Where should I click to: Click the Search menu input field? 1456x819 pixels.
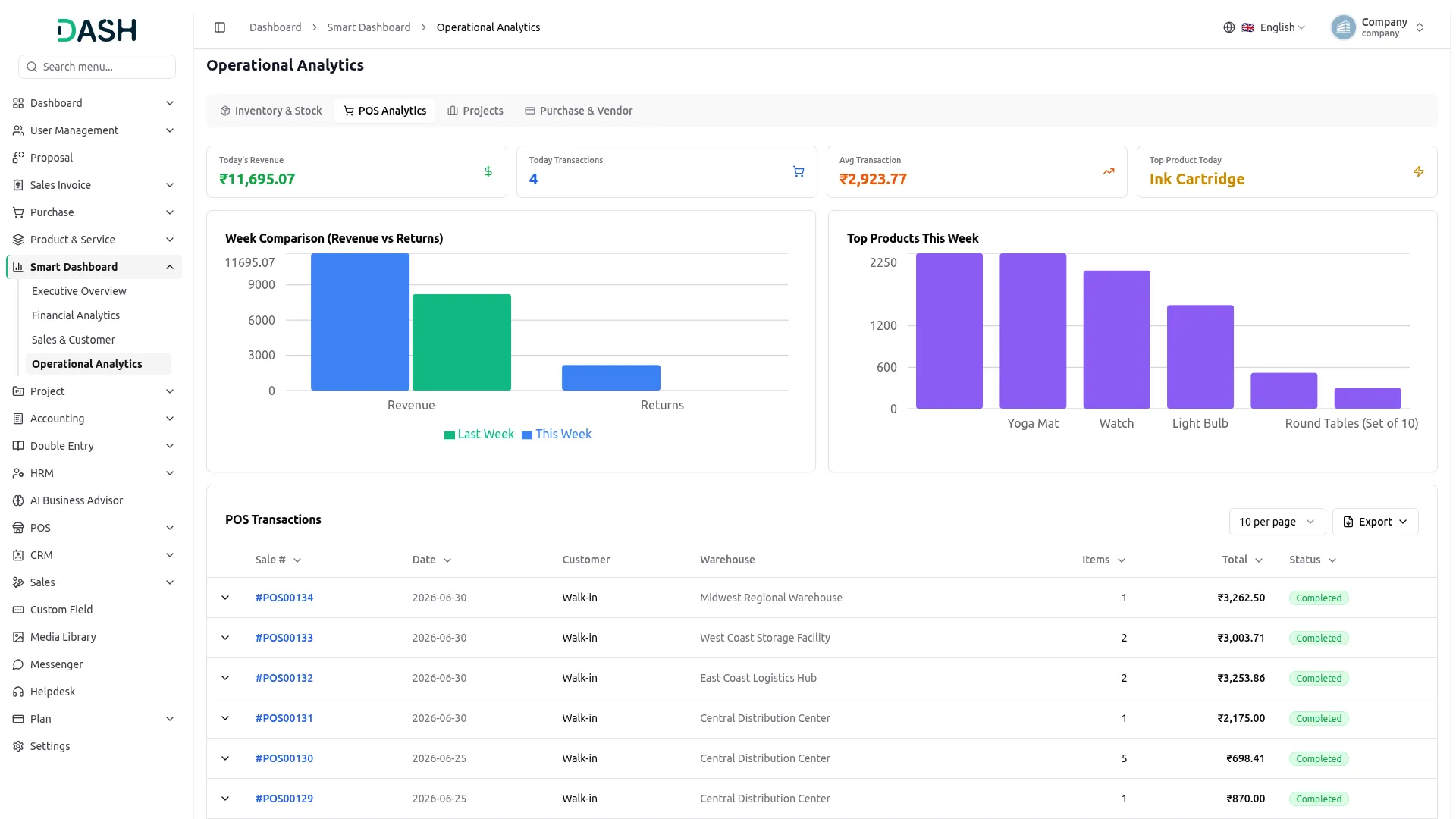pos(97,67)
